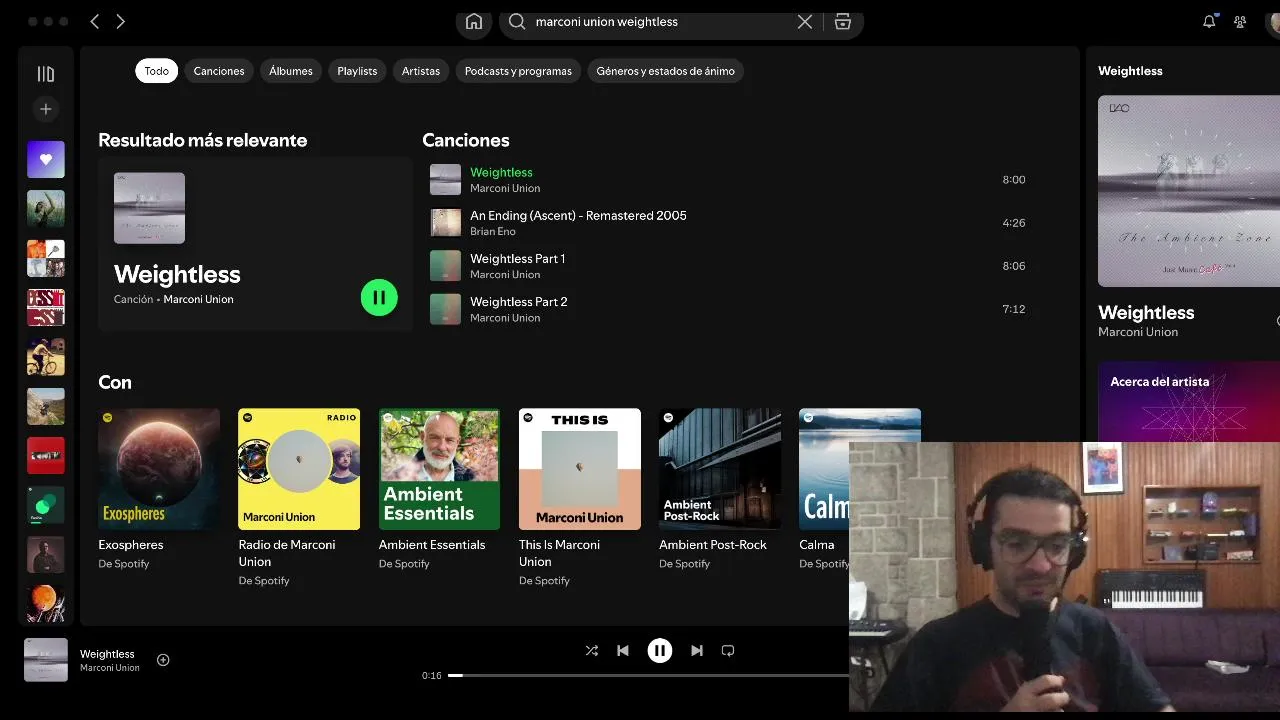Click now playing thumbnail in bottom bar
1280x720 pixels.
[x=46, y=660]
